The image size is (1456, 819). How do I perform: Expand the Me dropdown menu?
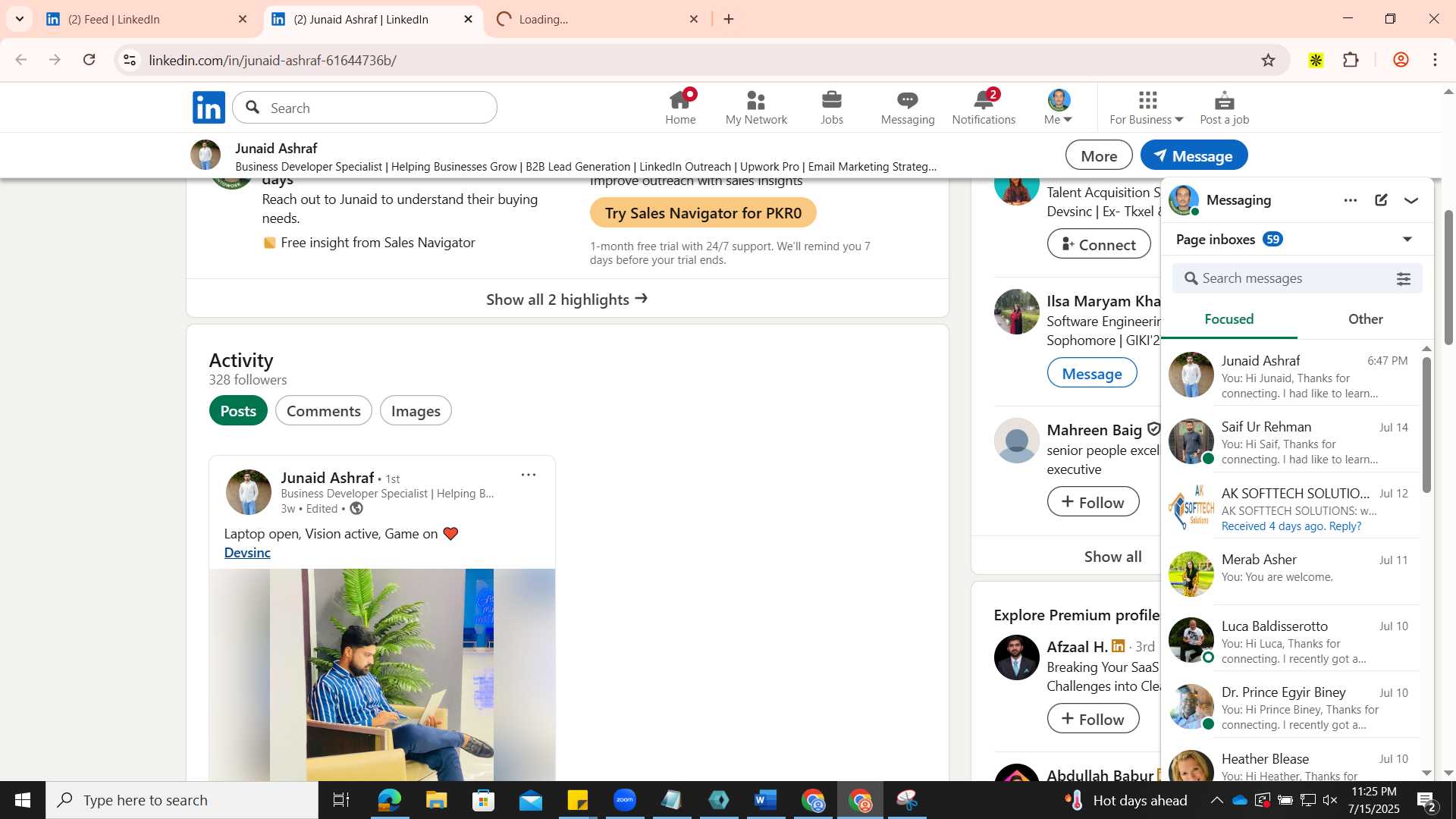click(1059, 107)
